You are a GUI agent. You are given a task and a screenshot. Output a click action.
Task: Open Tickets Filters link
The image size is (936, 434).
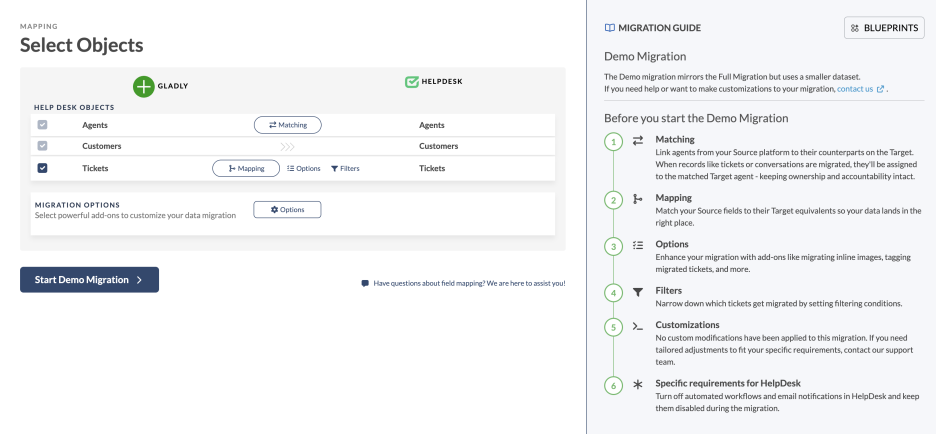345,168
